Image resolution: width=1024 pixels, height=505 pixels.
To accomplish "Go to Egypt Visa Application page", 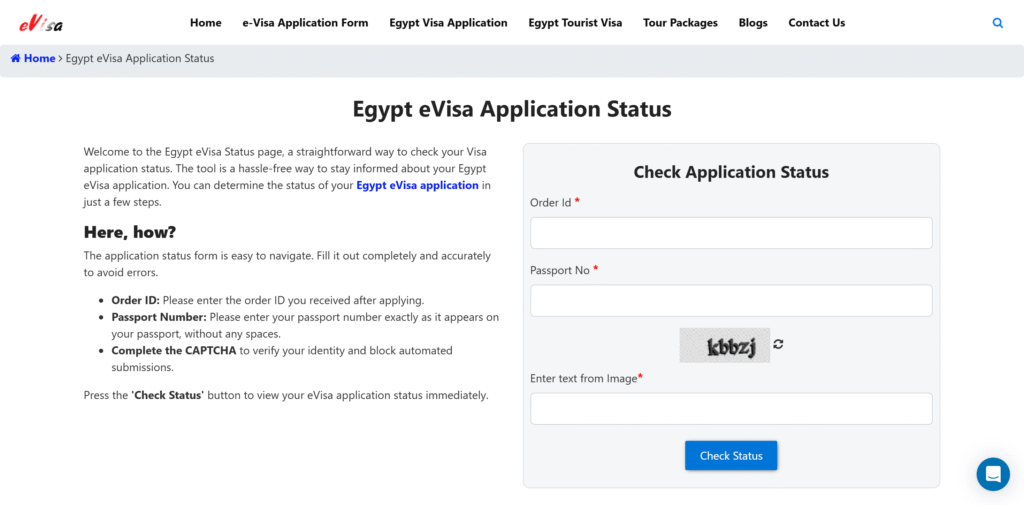I will [448, 23].
